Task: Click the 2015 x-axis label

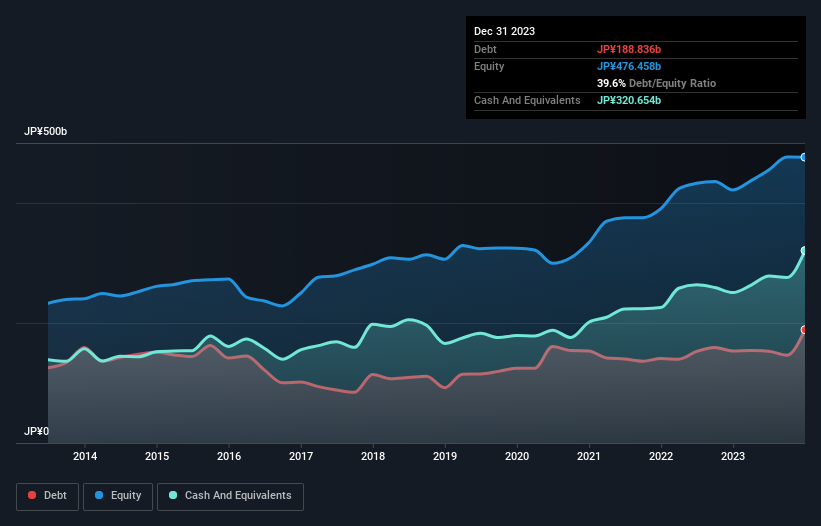Action: tap(157, 456)
